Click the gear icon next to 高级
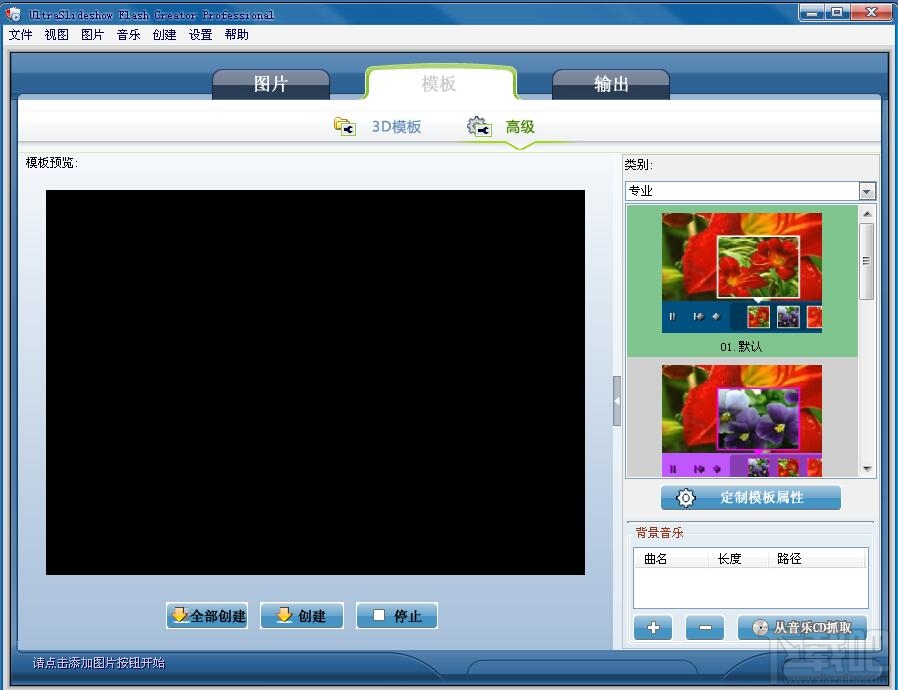The image size is (898, 690). 477,126
